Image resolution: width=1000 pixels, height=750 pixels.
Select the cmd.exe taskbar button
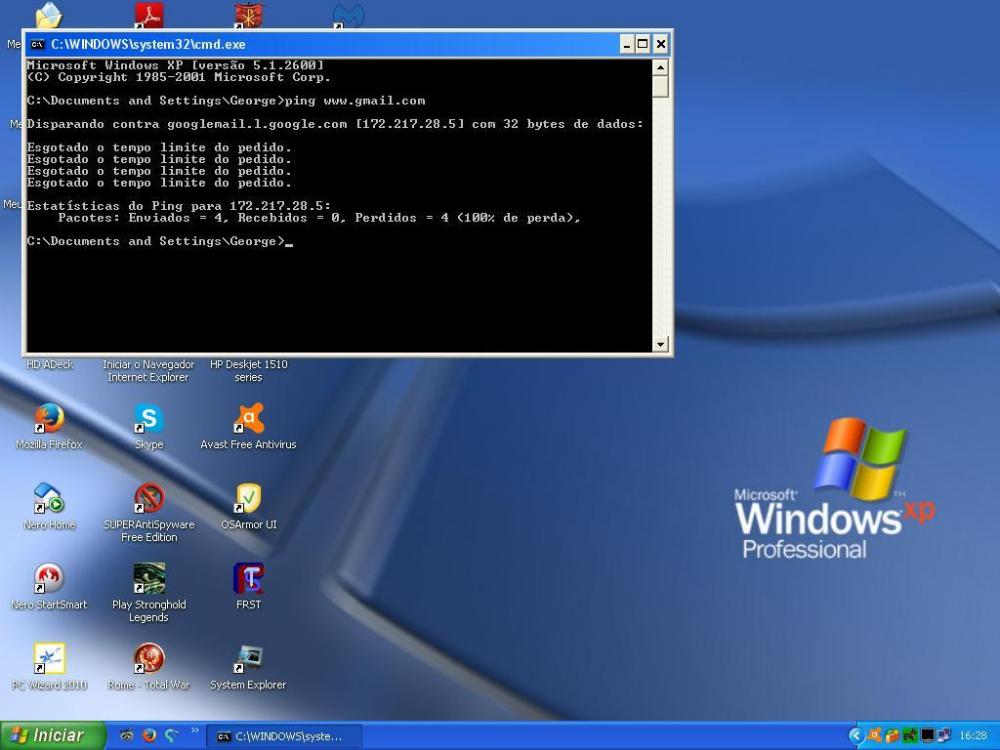284,736
